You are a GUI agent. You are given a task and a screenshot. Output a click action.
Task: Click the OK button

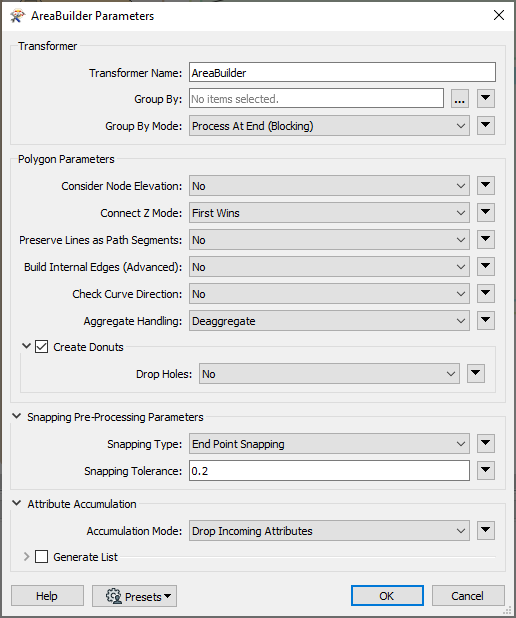(x=387, y=596)
